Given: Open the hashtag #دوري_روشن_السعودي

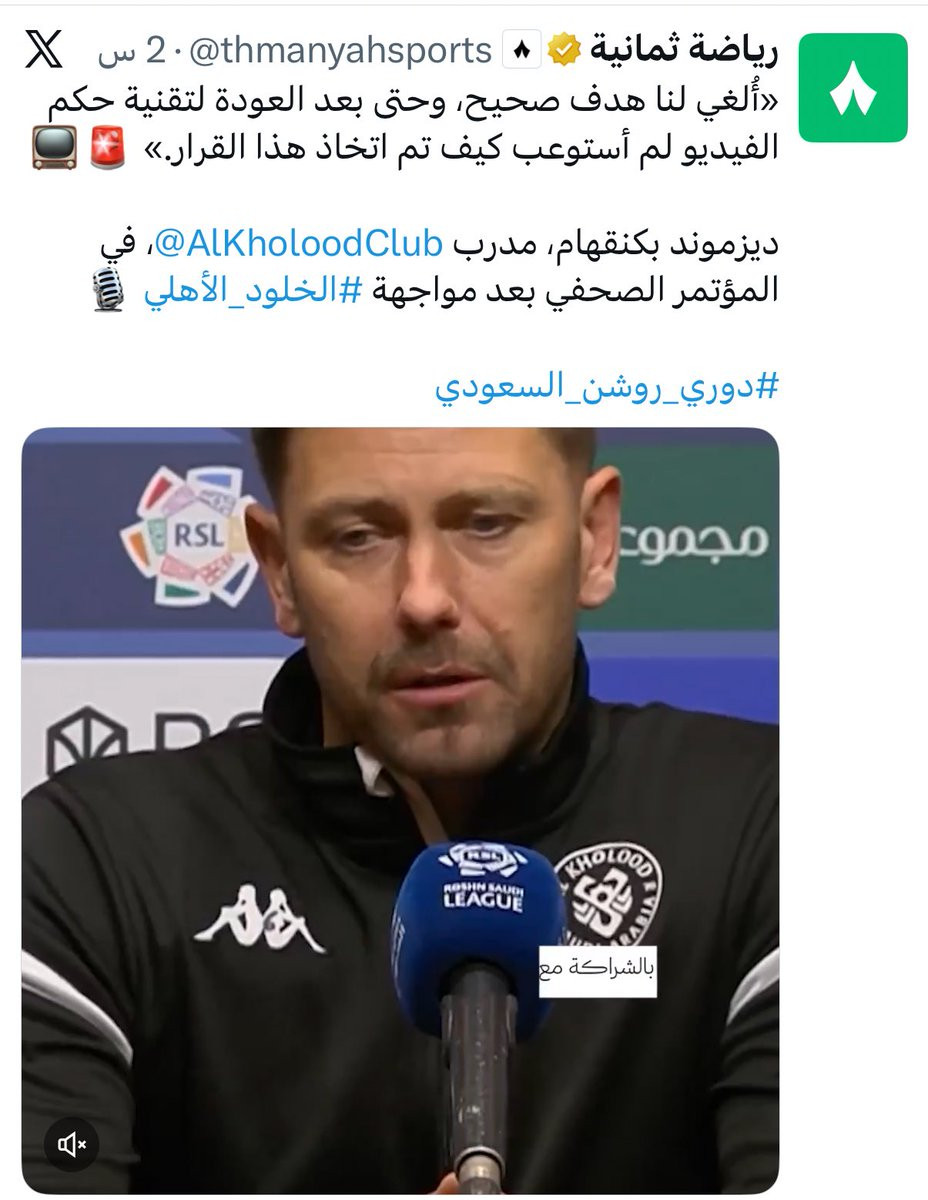Looking at the screenshot, I should (x=606, y=388).
